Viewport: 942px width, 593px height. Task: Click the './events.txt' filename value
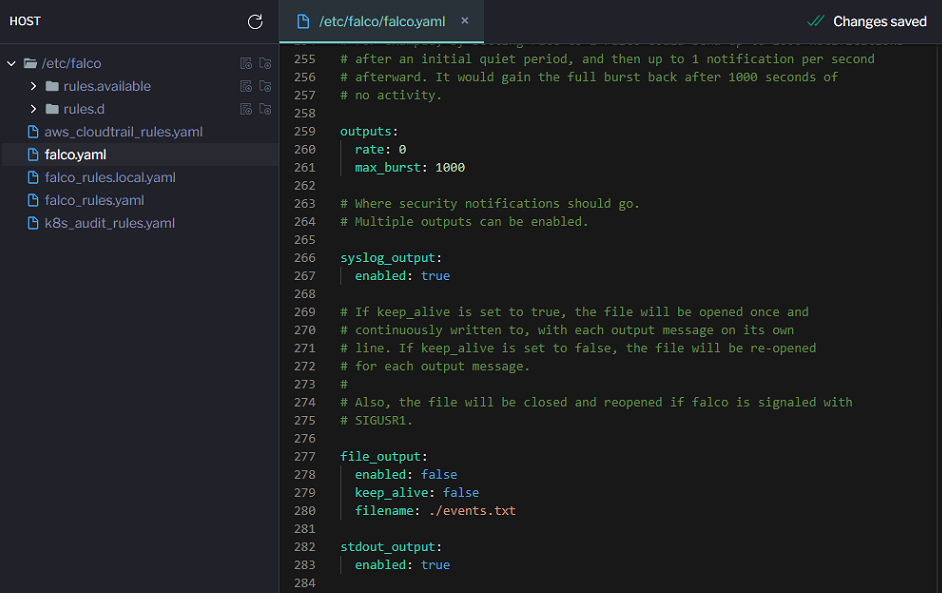pos(472,511)
